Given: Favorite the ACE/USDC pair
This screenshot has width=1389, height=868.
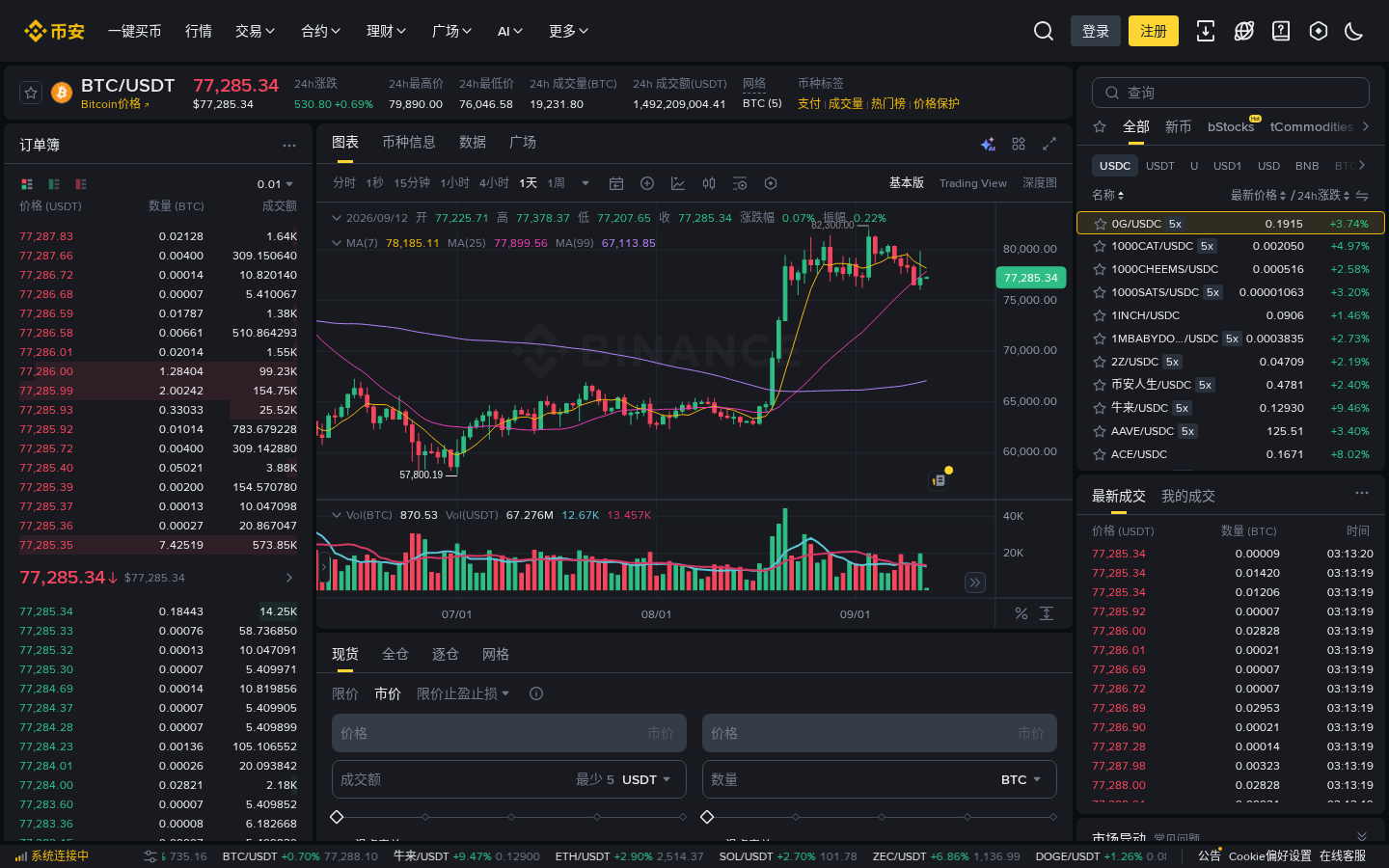Looking at the screenshot, I should coord(1099,454).
